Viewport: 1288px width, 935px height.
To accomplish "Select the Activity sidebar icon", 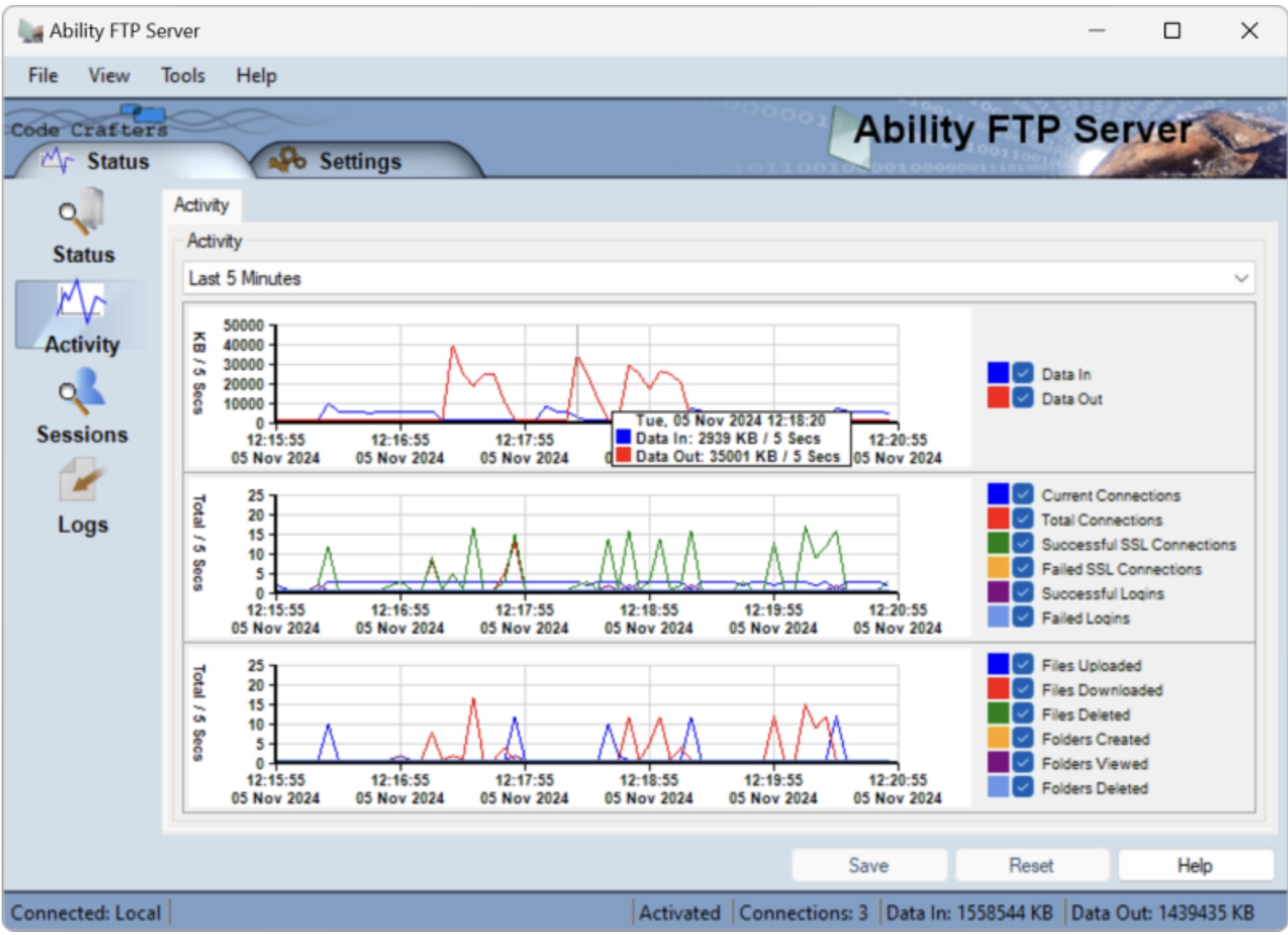I will (x=81, y=316).
